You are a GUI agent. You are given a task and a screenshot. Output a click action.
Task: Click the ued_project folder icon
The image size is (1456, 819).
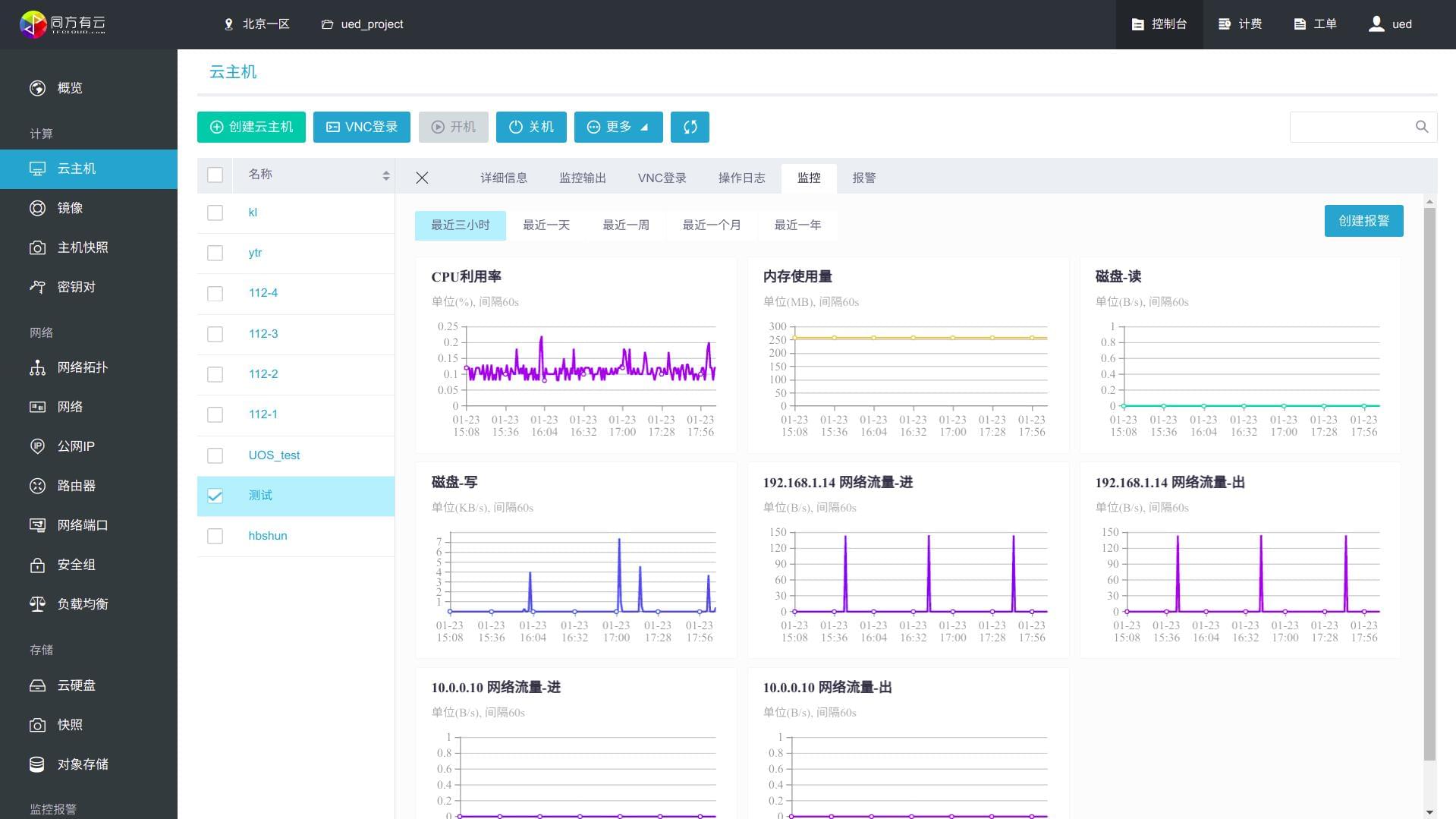(x=327, y=24)
